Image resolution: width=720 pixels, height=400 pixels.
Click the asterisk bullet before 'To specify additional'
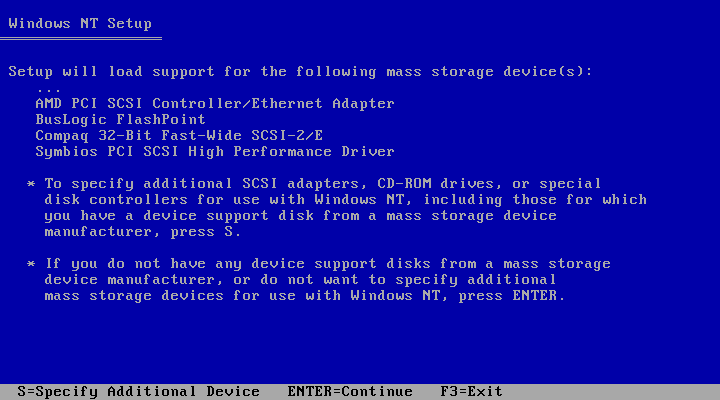click(31, 184)
